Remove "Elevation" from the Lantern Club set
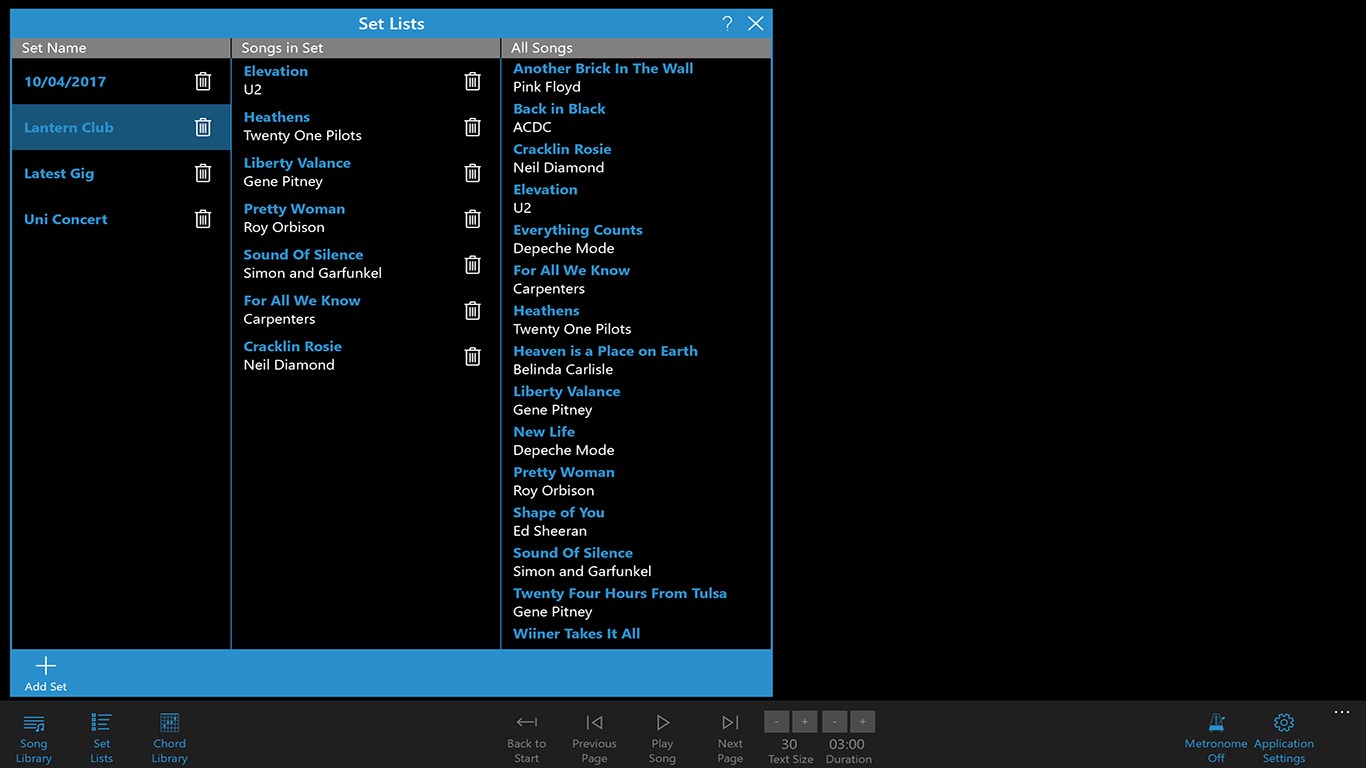 pos(472,81)
